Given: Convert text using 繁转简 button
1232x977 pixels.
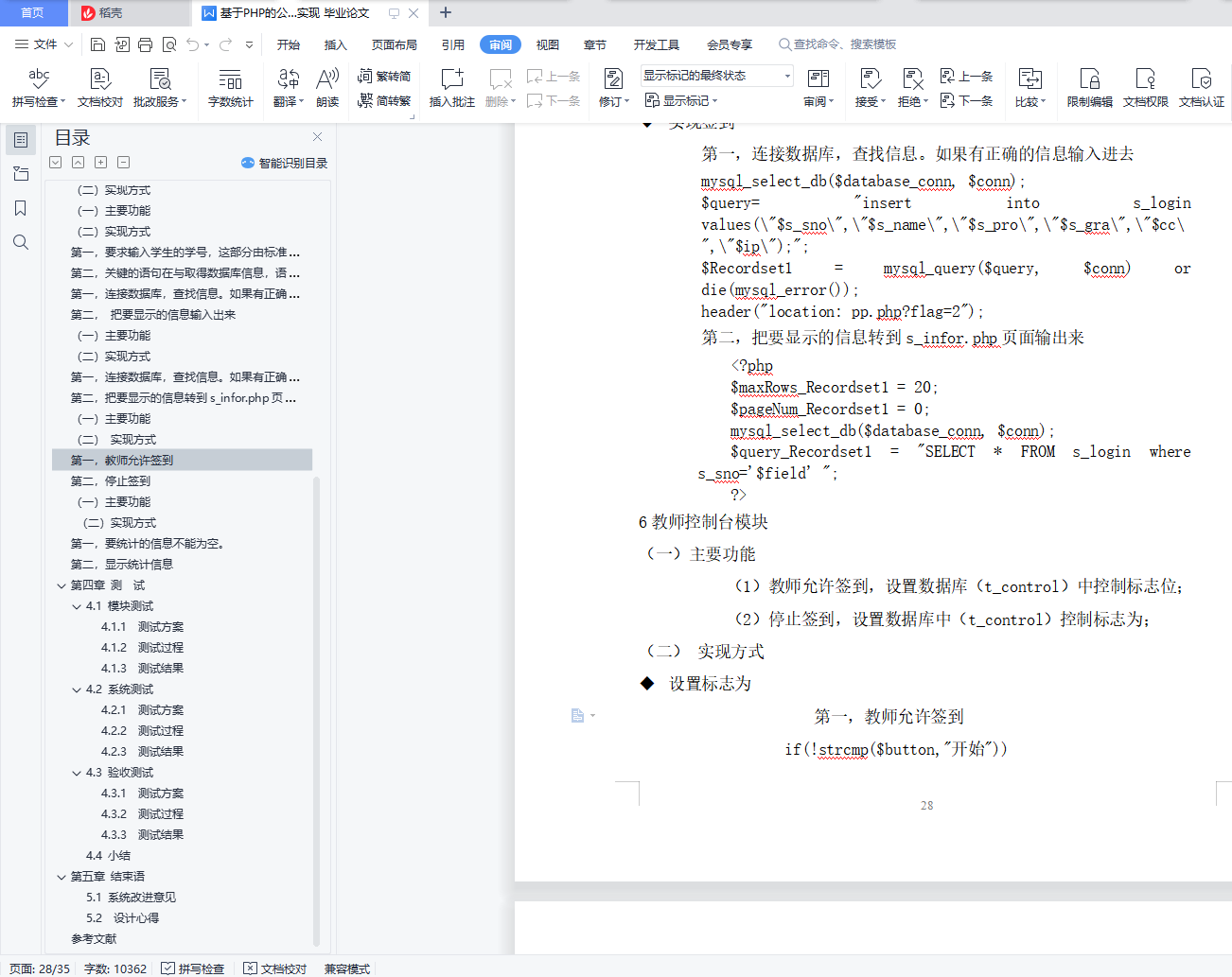Looking at the screenshot, I should pyautogui.click(x=384, y=77).
